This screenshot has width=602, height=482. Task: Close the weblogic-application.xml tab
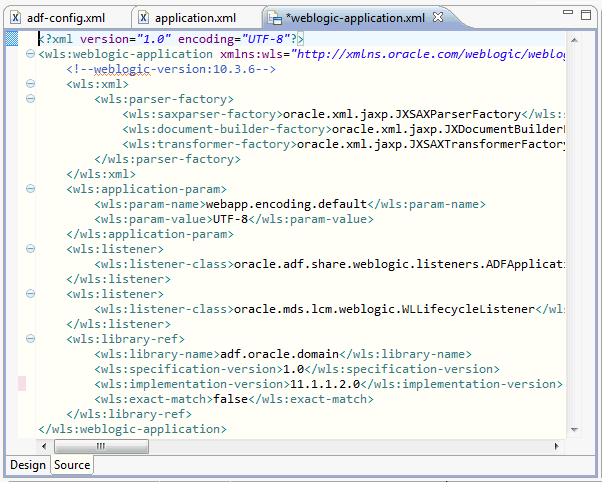coord(438,17)
